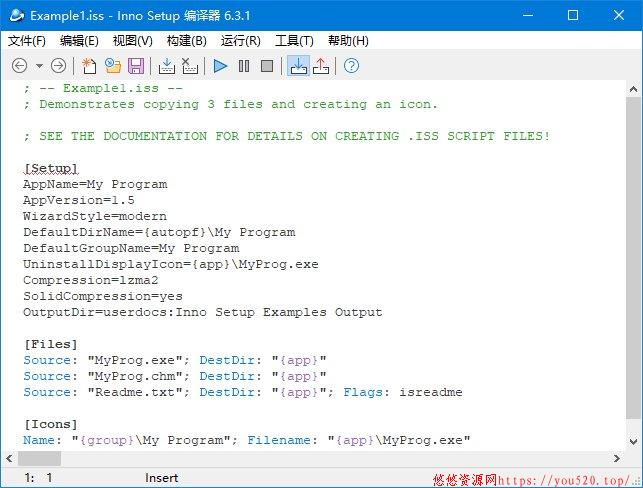The width and height of the screenshot is (643, 488).
Task: Toggle the Target Uninstall upload icon
Action: click(x=321, y=66)
